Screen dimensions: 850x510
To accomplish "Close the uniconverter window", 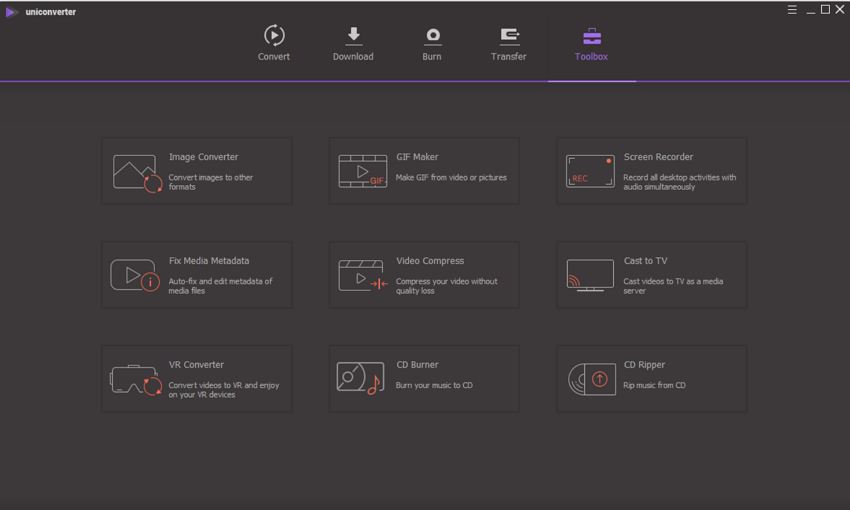I will click(x=840, y=10).
